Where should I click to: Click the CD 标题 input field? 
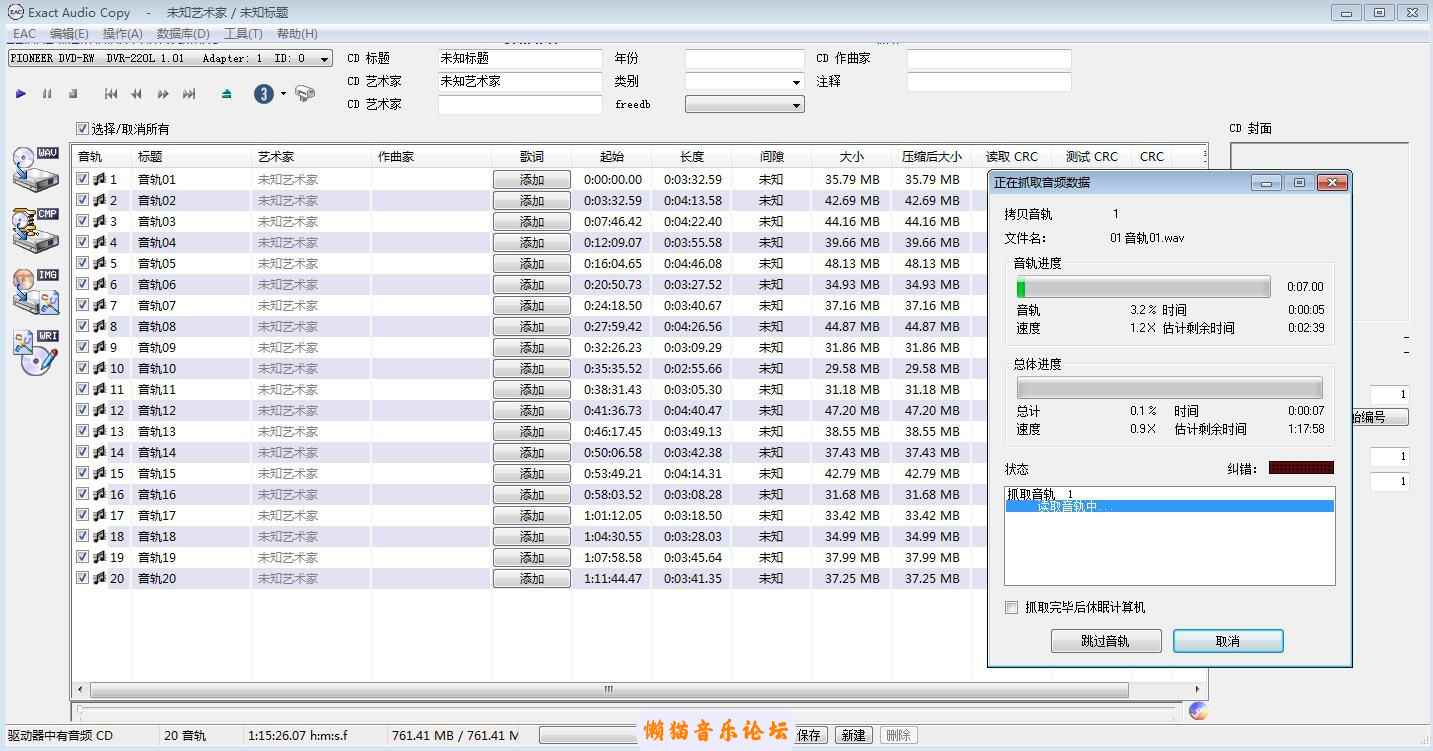point(520,59)
